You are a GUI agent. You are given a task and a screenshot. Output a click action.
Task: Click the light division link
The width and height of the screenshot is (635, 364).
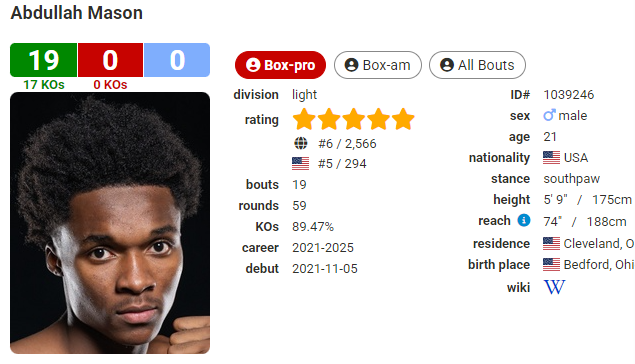305,95
